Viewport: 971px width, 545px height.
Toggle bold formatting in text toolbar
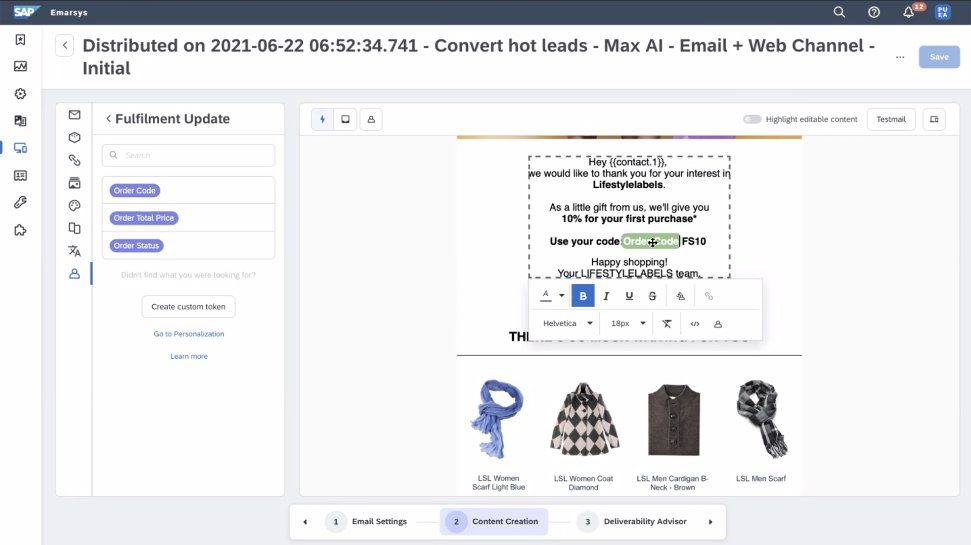(583, 296)
